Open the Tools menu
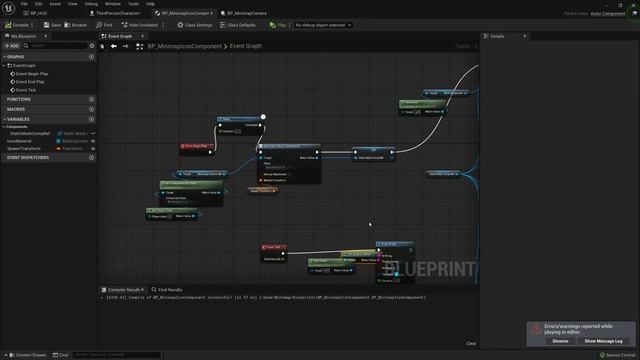The image size is (640, 360). (x=133, y=4)
